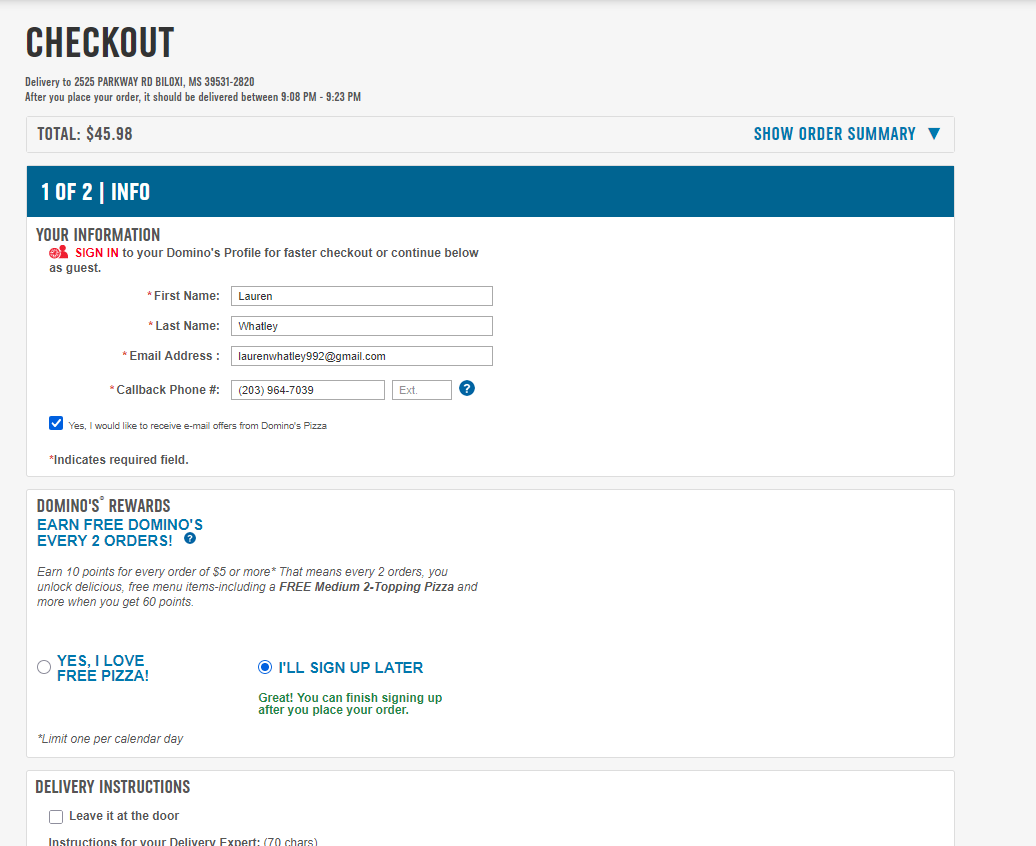This screenshot has height=846, width=1036.
Task: Click the Last Name input field
Action: point(361,326)
